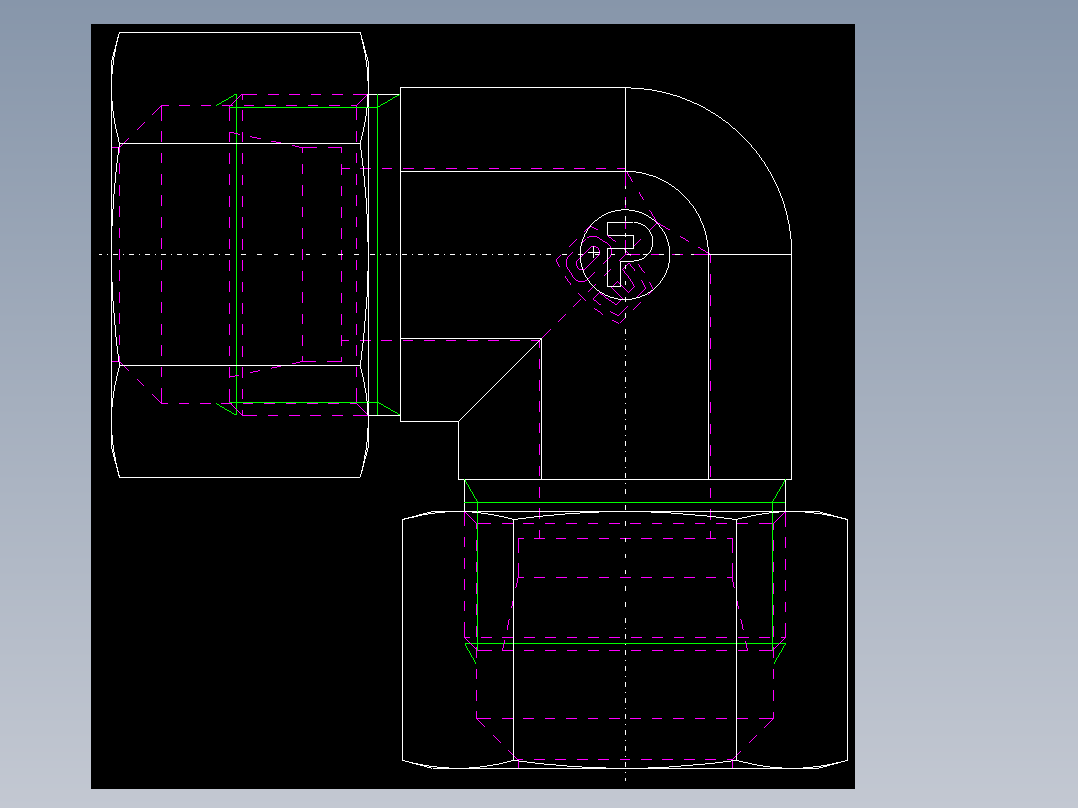Image resolution: width=1078 pixels, height=808 pixels.
Task: Select the small crosshair origin marker beside the logo
Action: click(594, 253)
